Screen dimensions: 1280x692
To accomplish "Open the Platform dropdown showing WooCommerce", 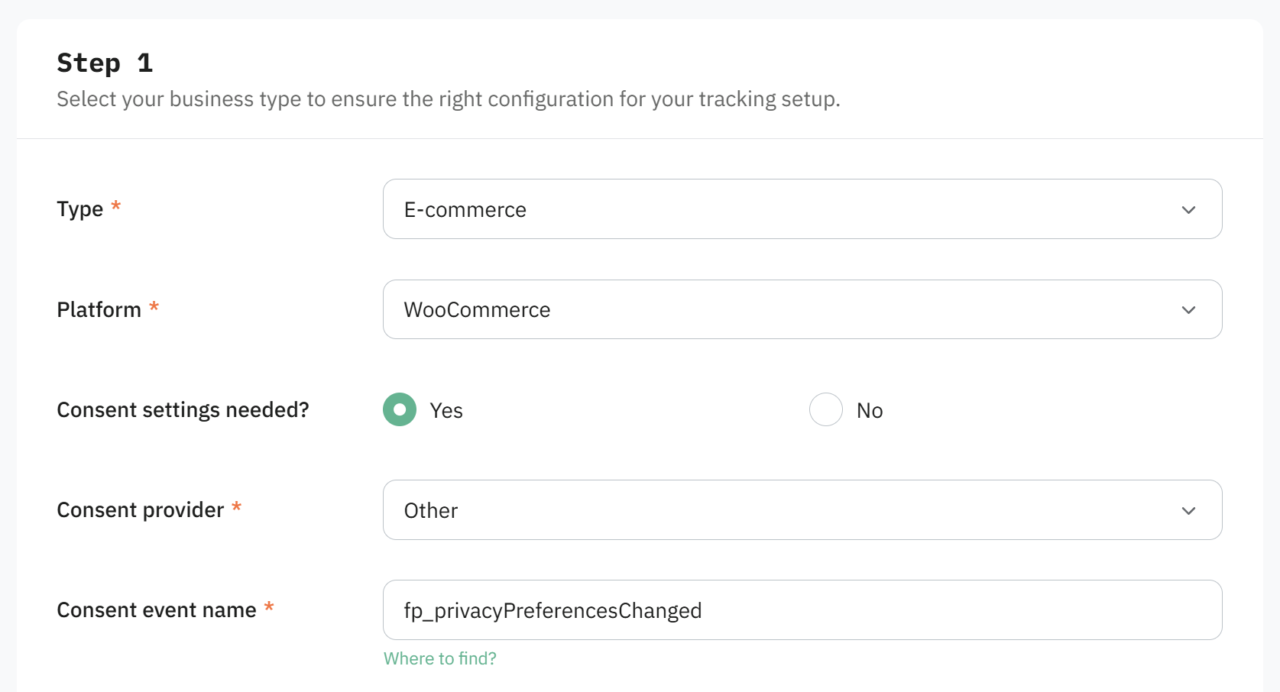I will [802, 309].
